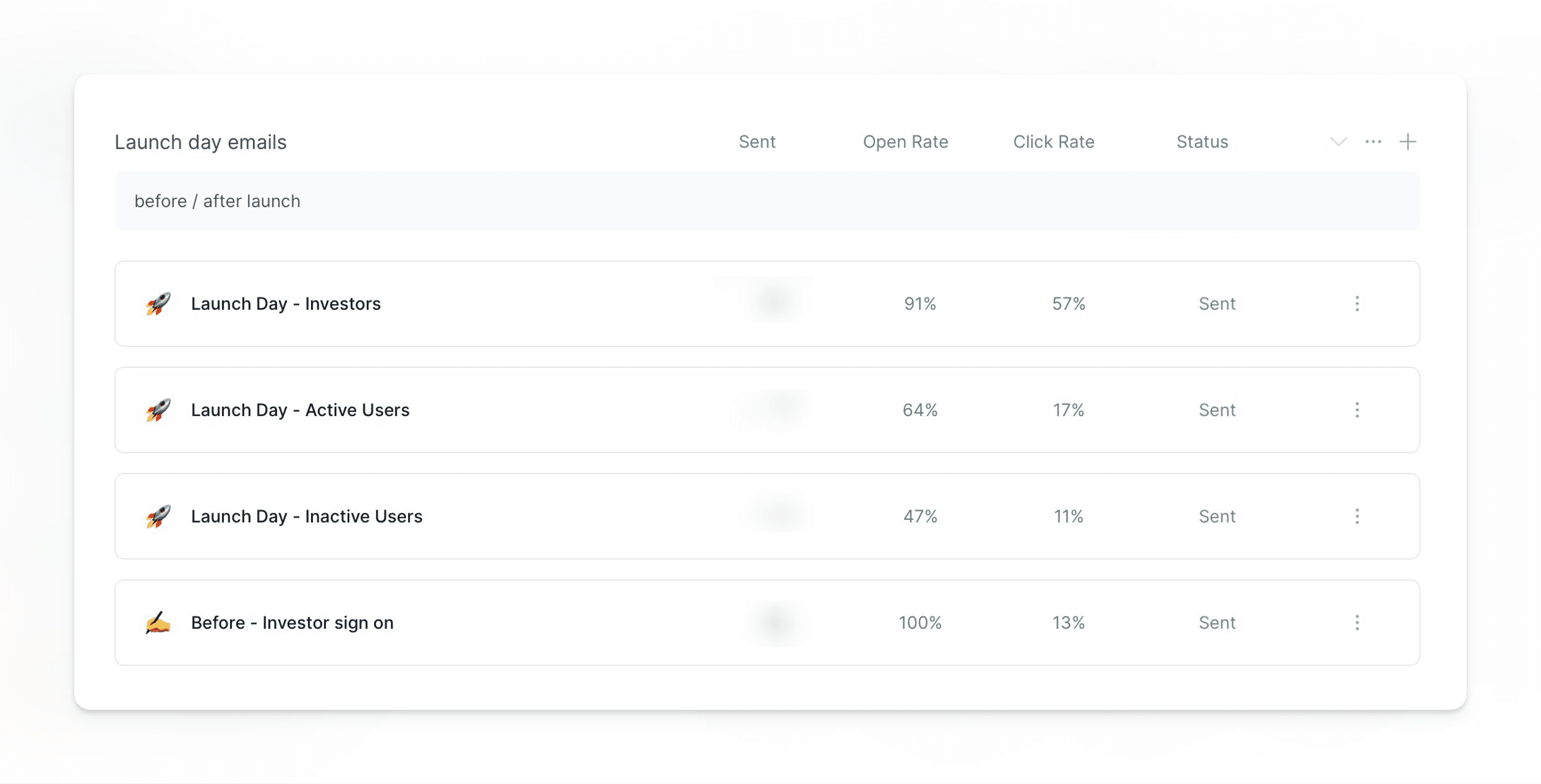Open the Launch Day - Investors email

tap(285, 303)
